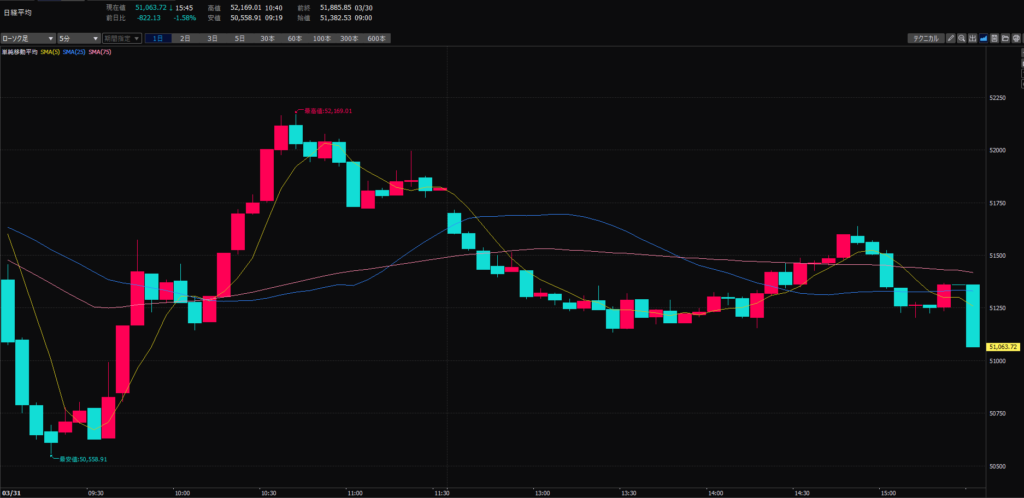Toggle the highlighted blue area chart icon
Image resolution: width=1024 pixels, height=498 pixels.
coord(983,38)
